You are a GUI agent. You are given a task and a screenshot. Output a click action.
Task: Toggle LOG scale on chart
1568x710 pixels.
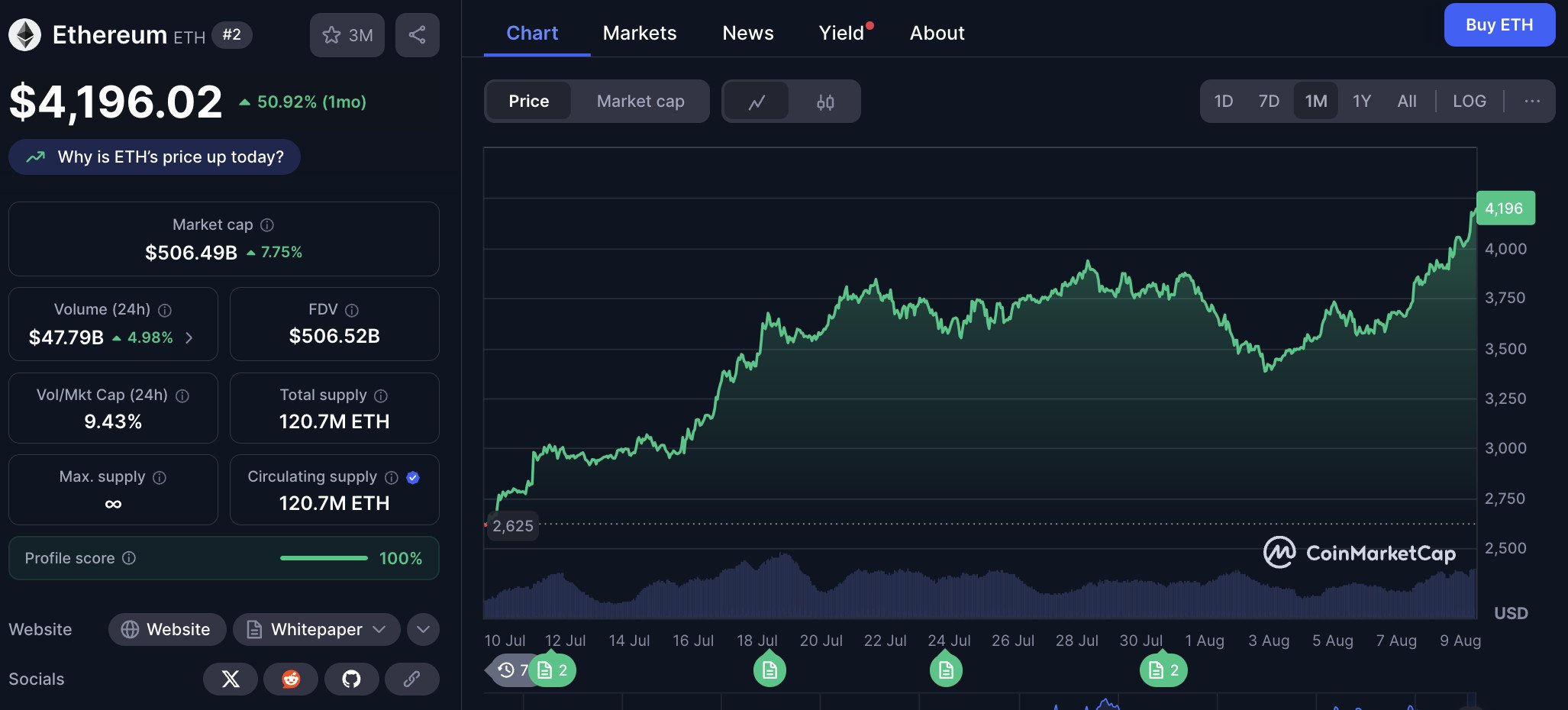1470,101
